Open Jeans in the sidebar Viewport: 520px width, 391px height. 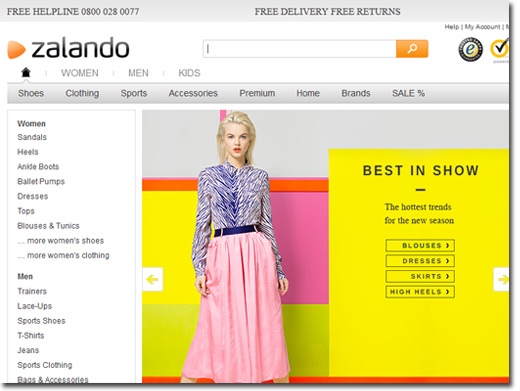[28, 350]
